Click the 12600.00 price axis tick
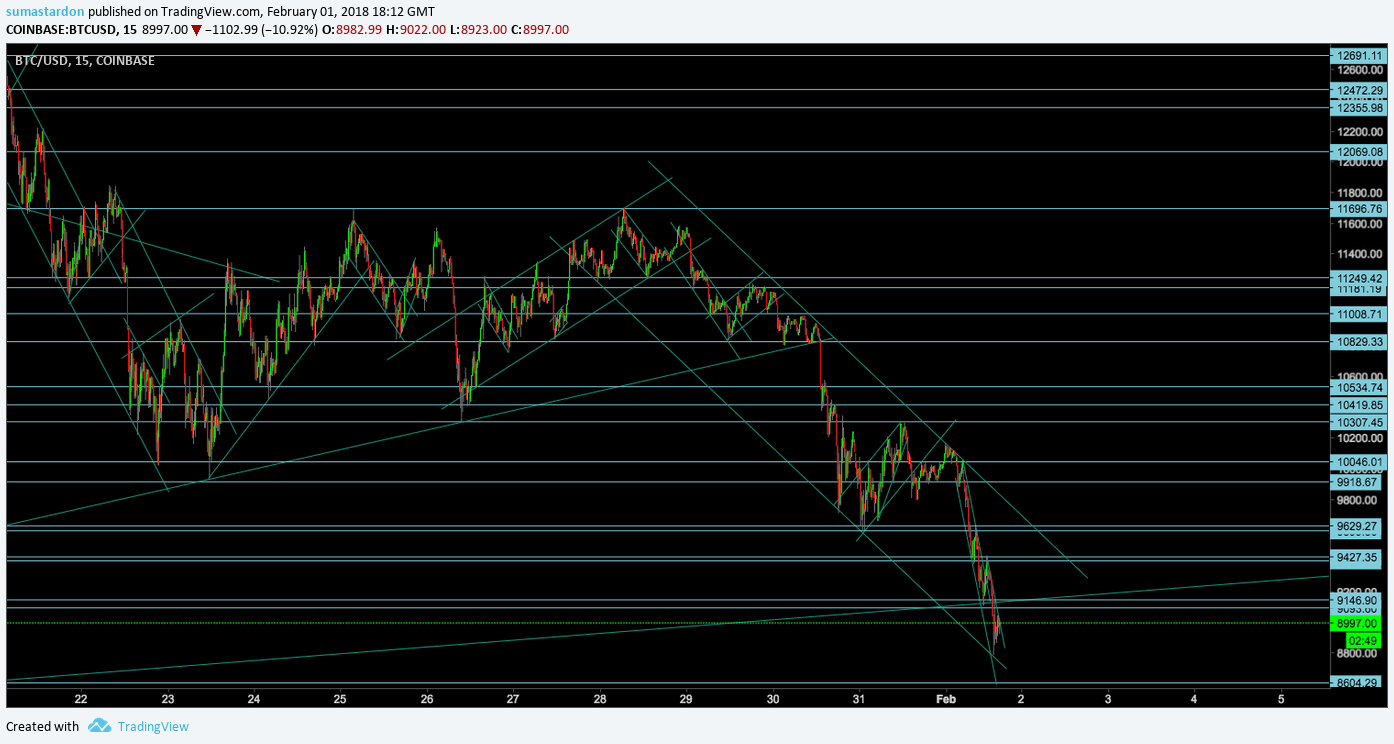 tap(1359, 71)
